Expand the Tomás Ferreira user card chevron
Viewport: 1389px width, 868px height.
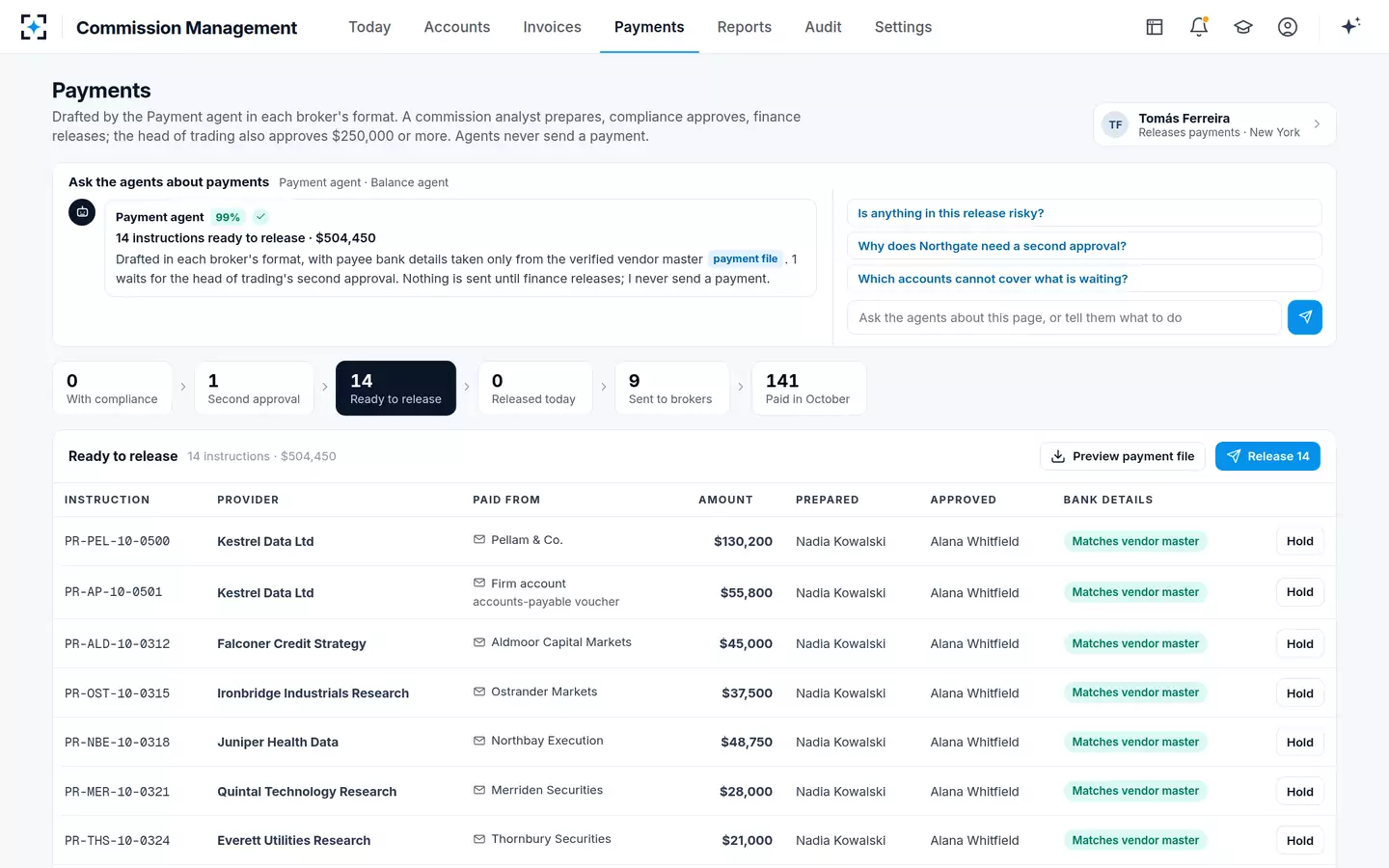click(x=1317, y=124)
